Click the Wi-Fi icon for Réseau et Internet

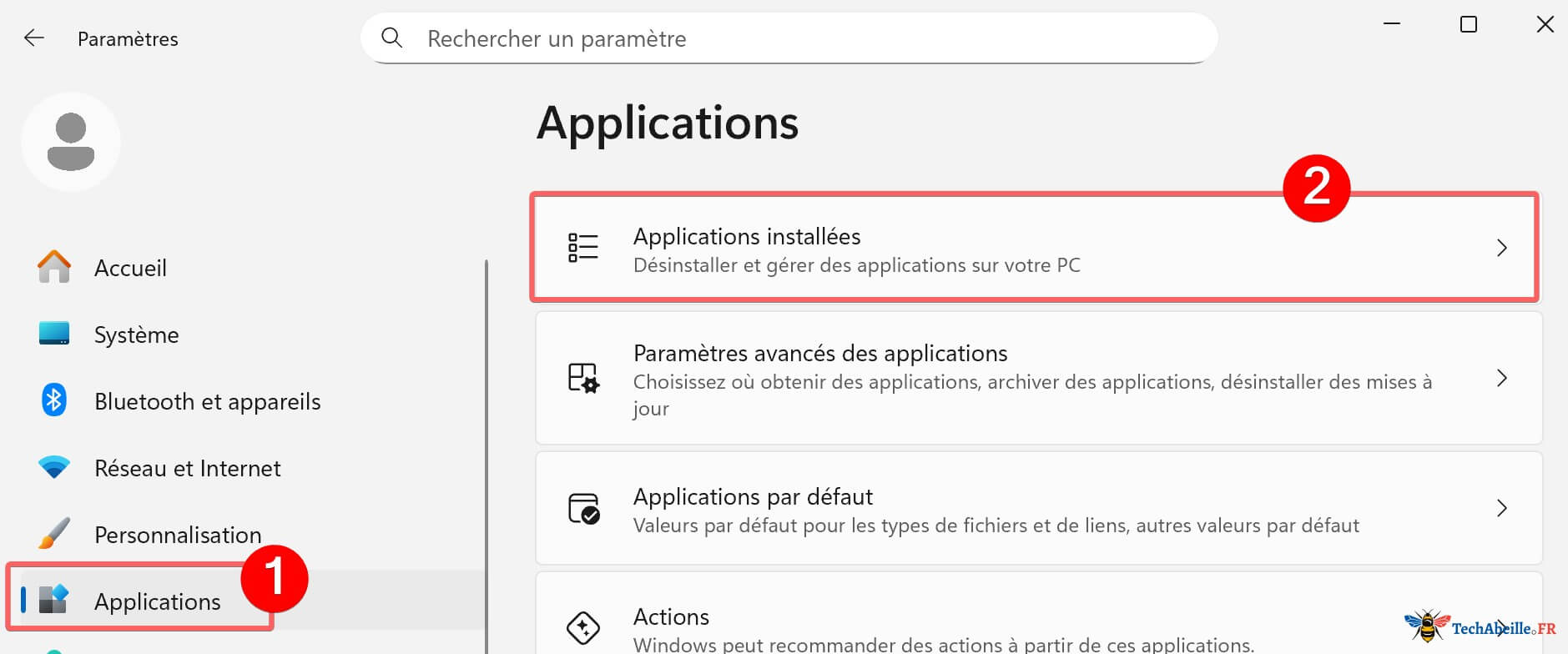[54, 467]
